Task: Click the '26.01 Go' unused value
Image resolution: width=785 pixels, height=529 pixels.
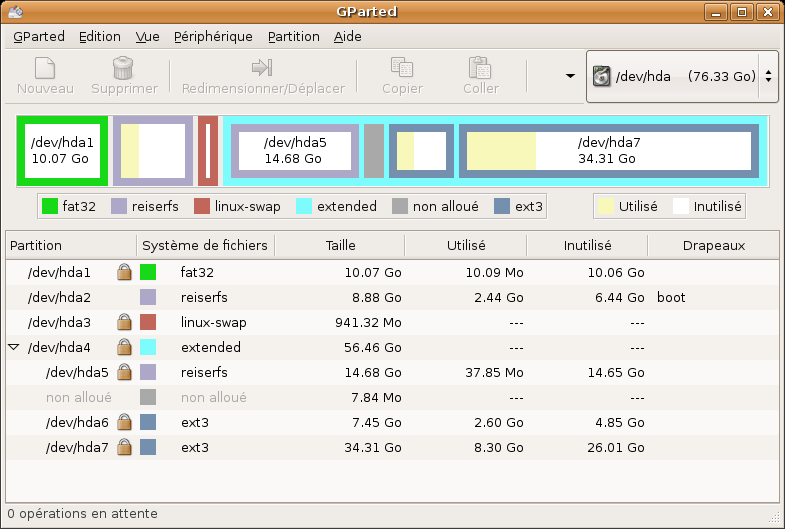Action: click(x=616, y=447)
